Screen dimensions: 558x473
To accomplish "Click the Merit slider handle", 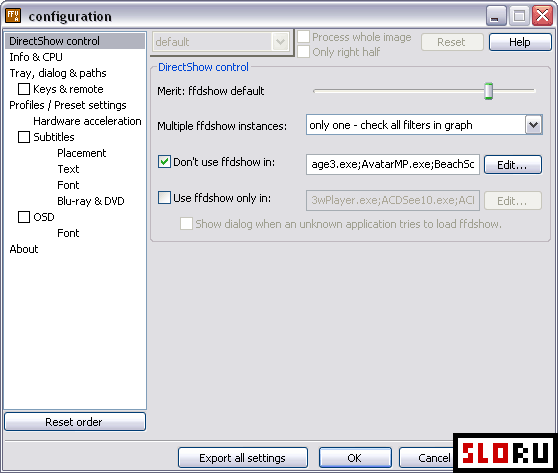I will click(x=489, y=91).
